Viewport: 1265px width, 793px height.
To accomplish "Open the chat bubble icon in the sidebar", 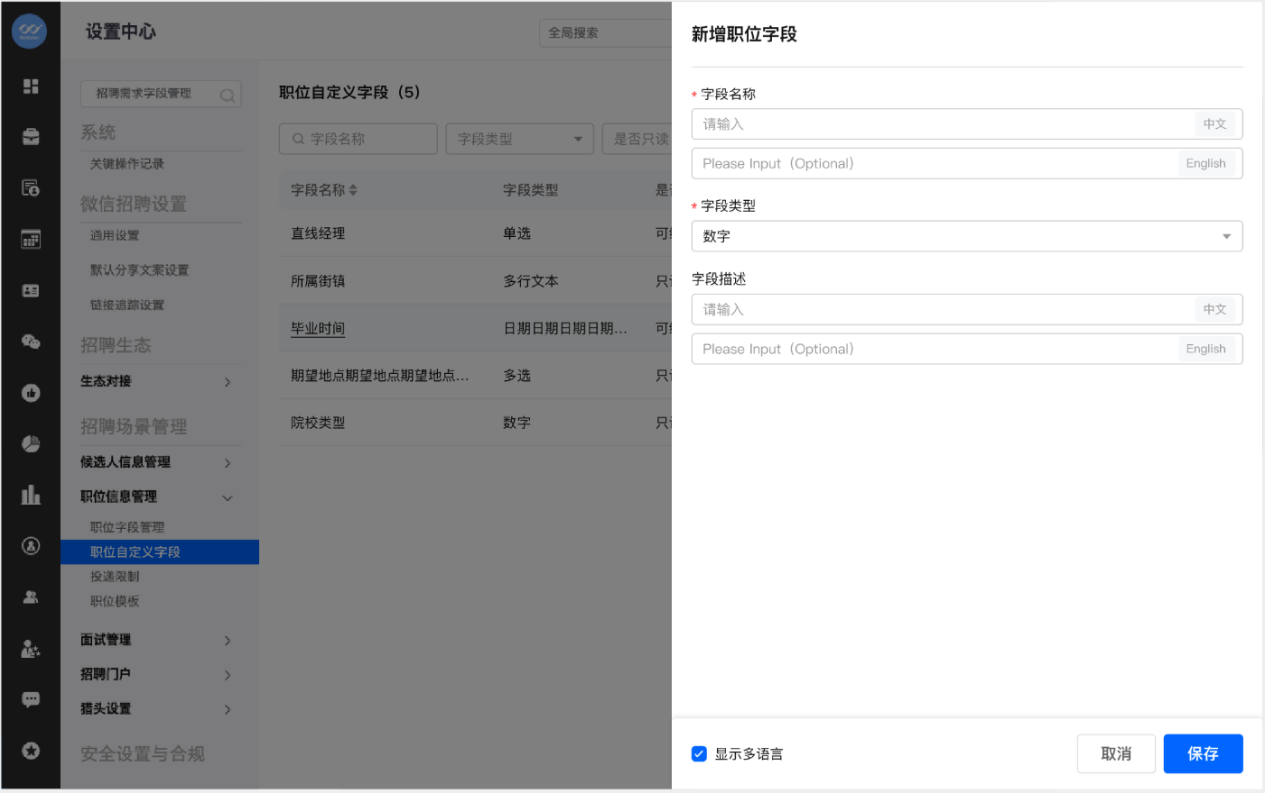I will tap(30, 699).
